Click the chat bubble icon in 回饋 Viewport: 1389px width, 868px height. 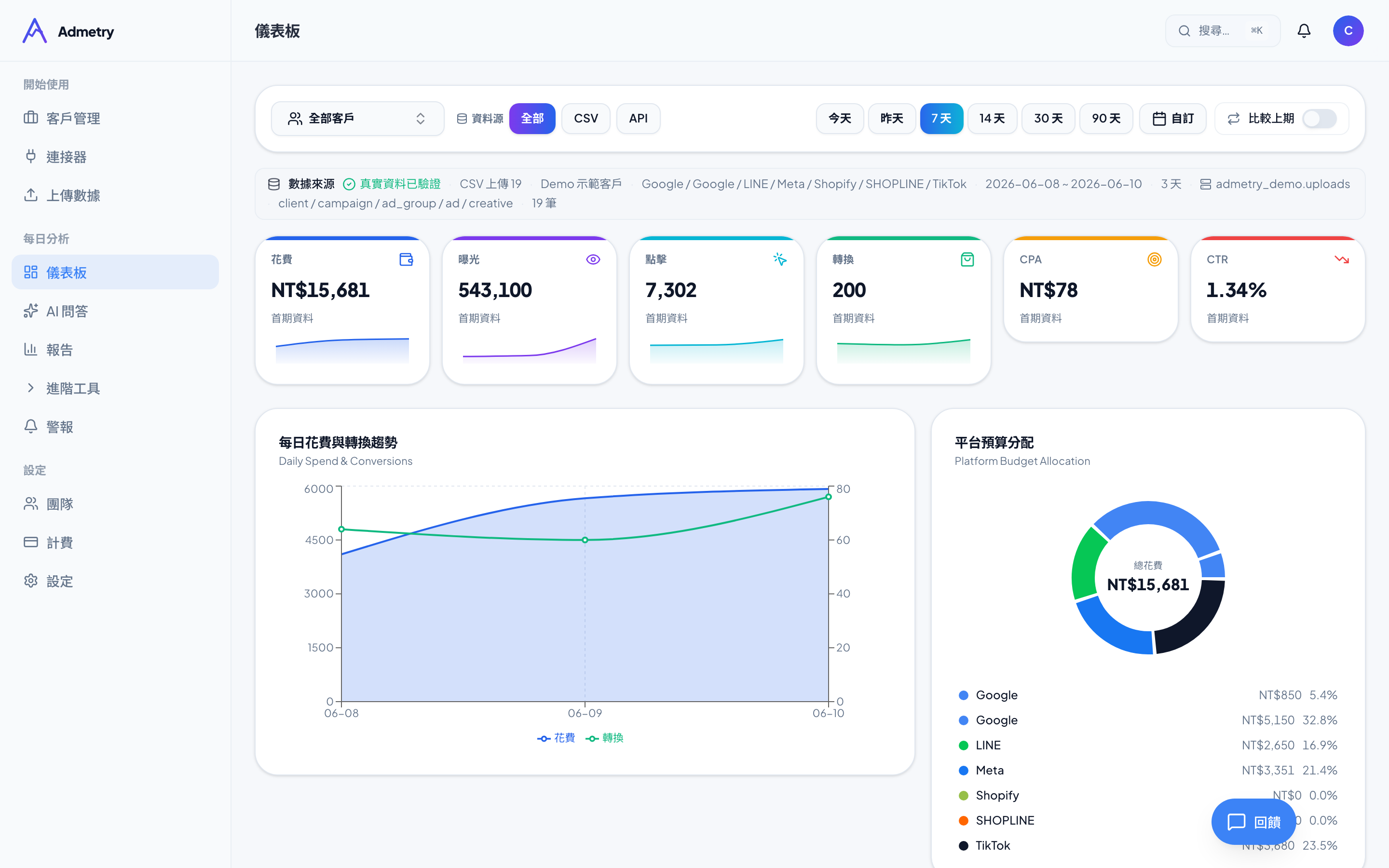[x=1236, y=822]
